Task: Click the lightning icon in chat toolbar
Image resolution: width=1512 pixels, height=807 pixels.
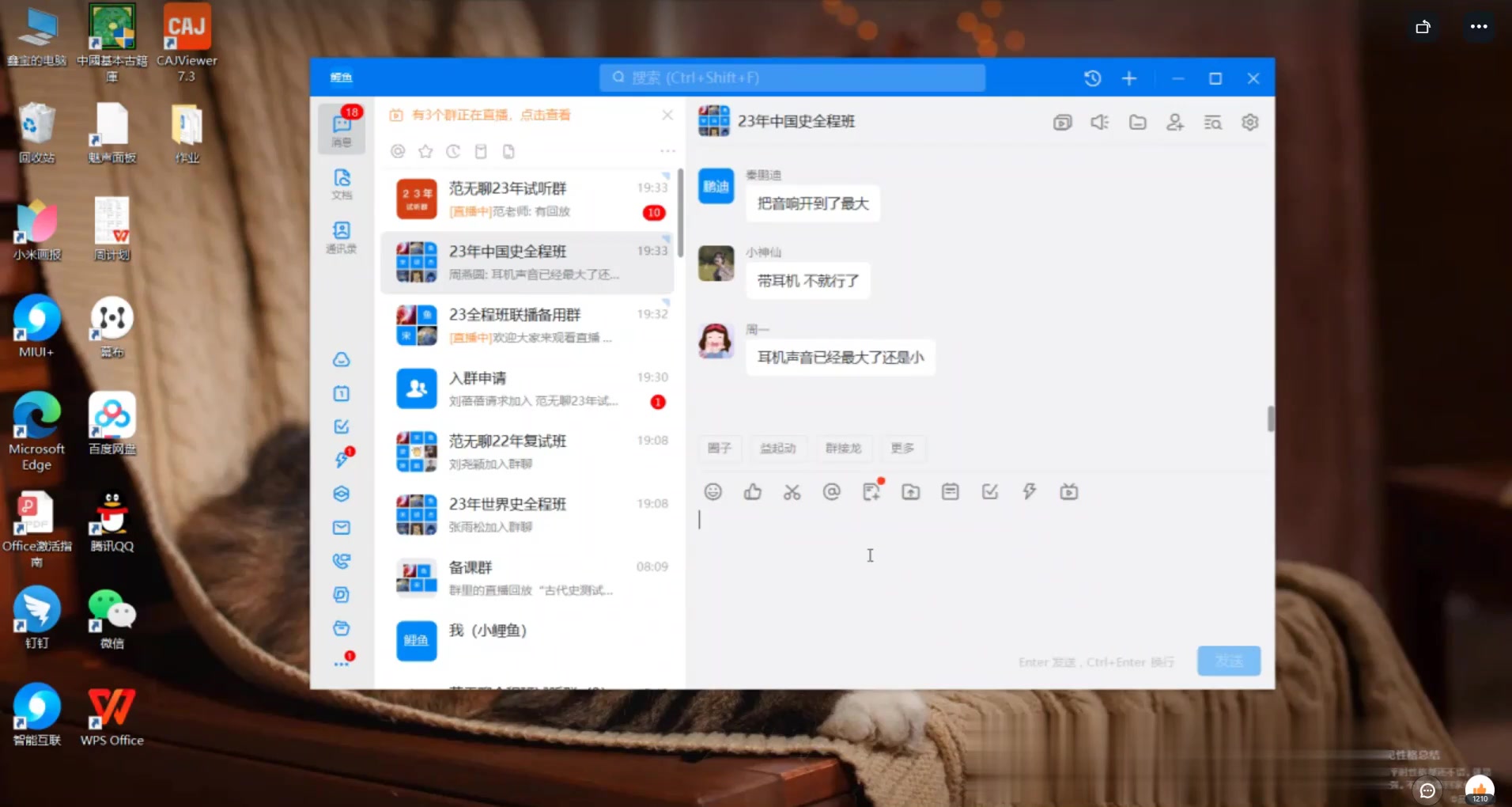Action: pos(1030,492)
